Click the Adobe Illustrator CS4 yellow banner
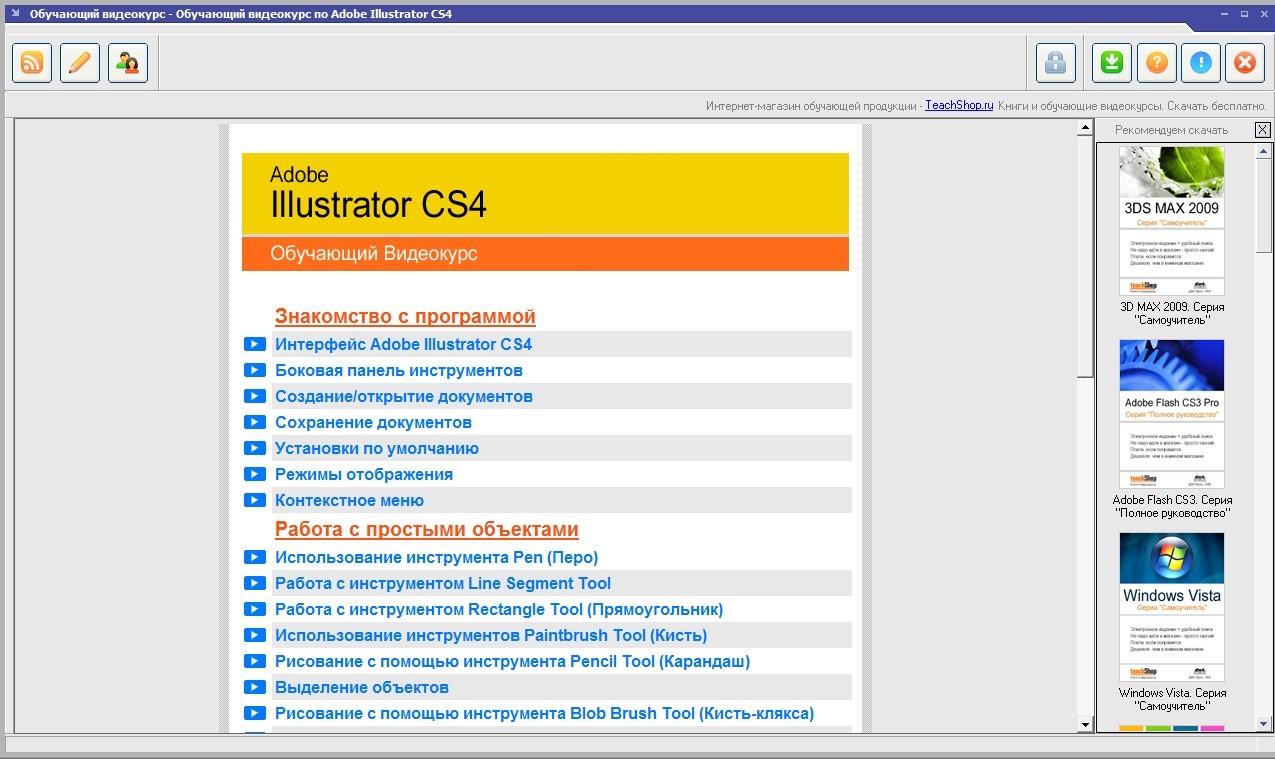 pos(545,193)
